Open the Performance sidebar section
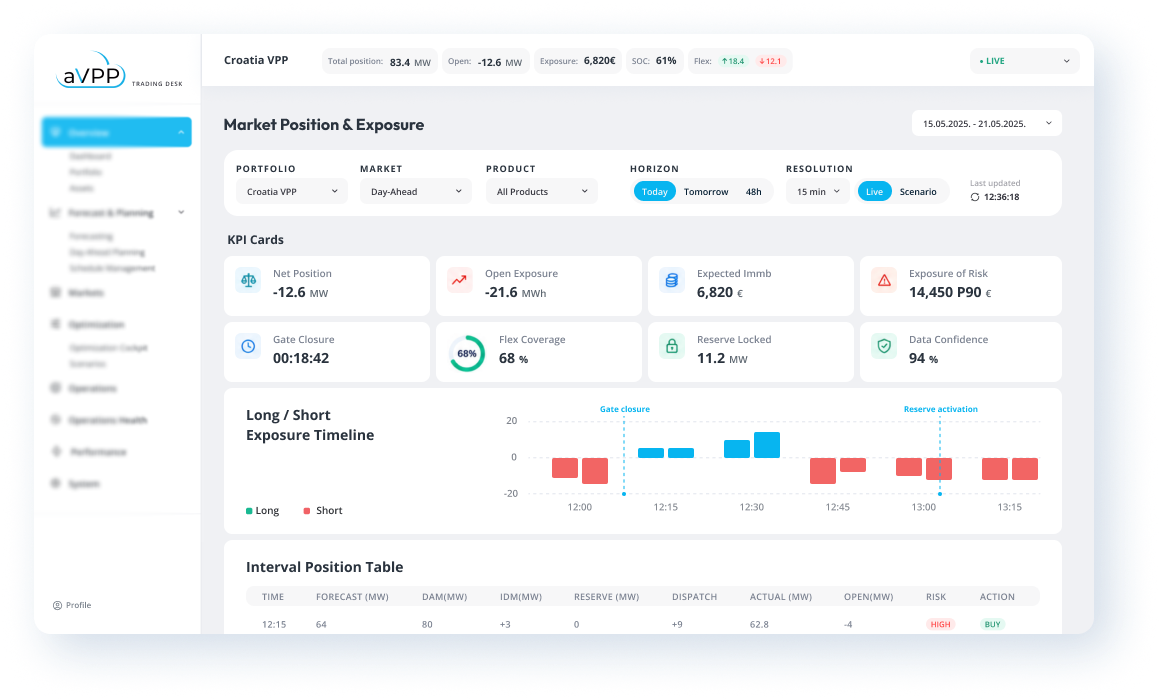 (x=98, y=451)
